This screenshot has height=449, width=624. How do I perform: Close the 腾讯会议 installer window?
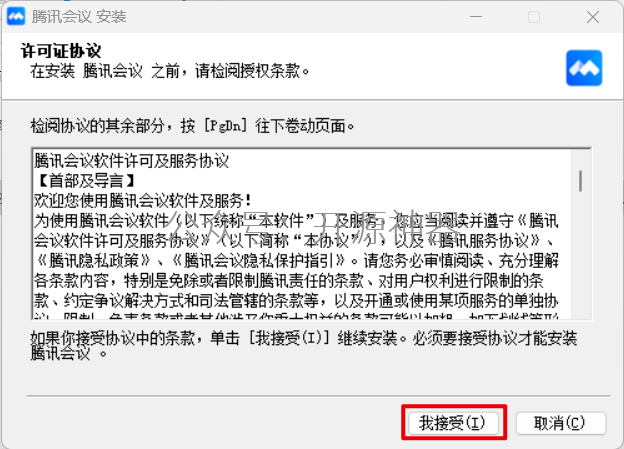click(593, 17)
